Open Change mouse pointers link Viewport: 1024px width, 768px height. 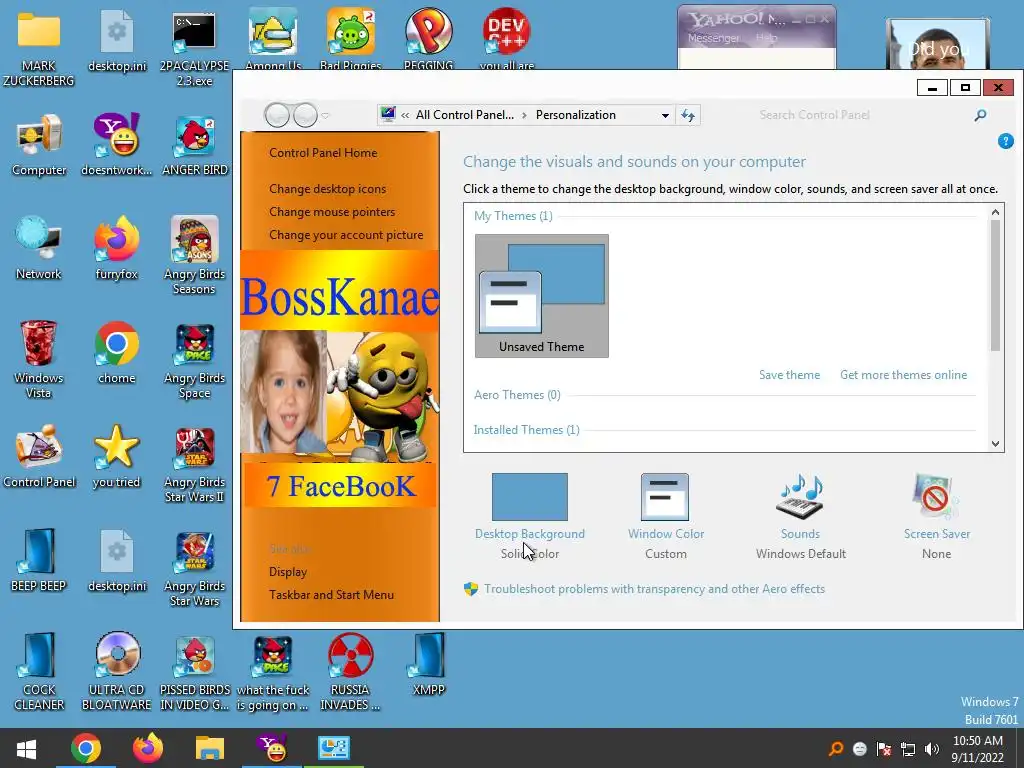[x=332, y=212]
